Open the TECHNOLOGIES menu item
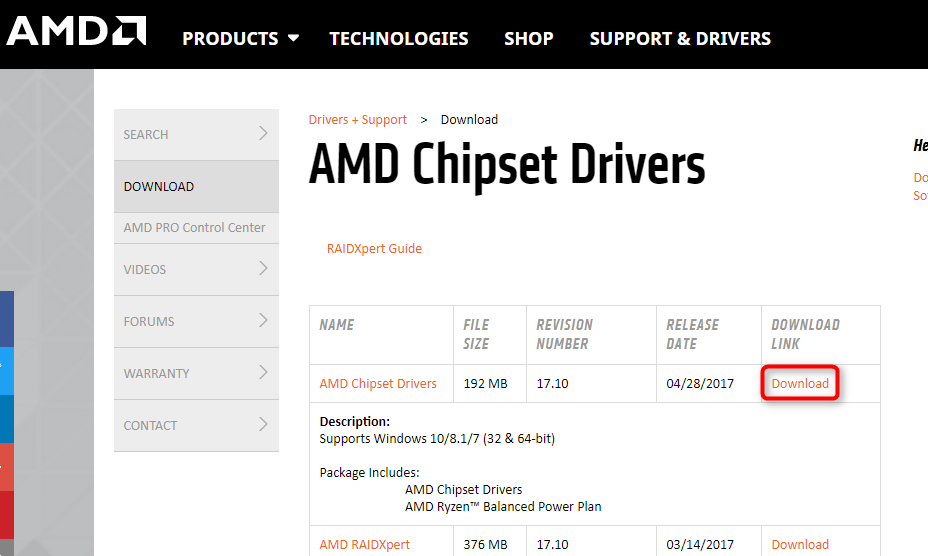Screen dimensions: 928x556 (x=398, y=38)
